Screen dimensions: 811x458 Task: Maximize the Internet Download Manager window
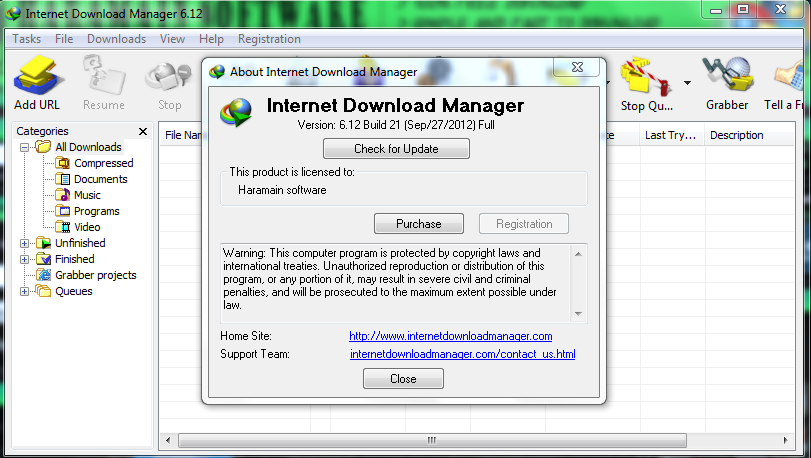pos(743,10)
